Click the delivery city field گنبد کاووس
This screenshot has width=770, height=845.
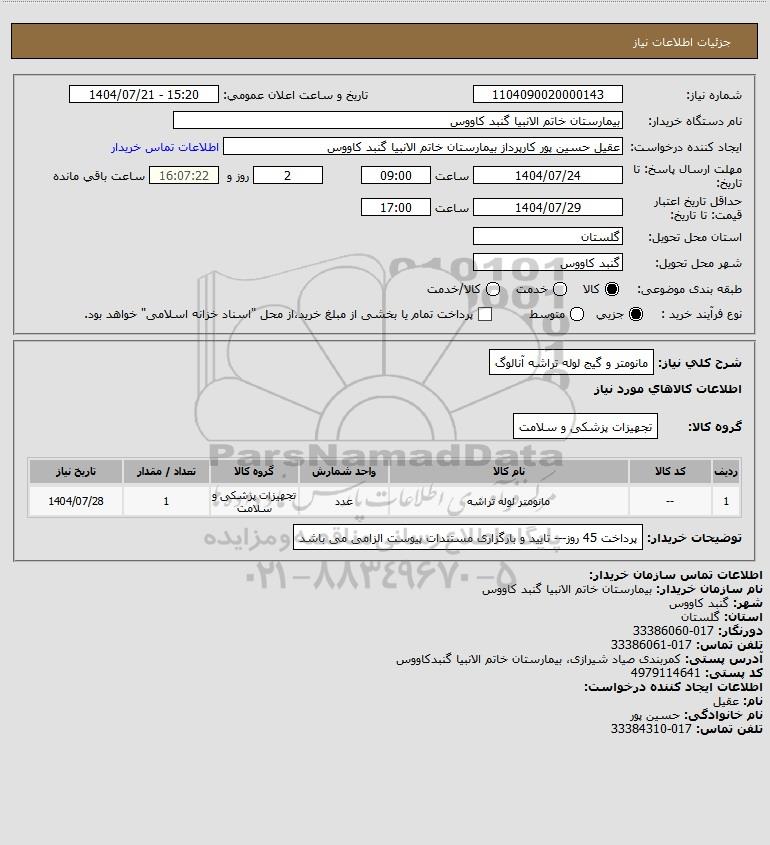pos(547,262)
